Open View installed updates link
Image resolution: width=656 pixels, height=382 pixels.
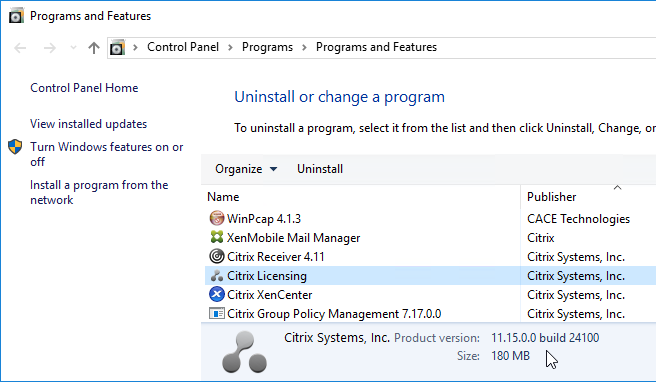88,124
